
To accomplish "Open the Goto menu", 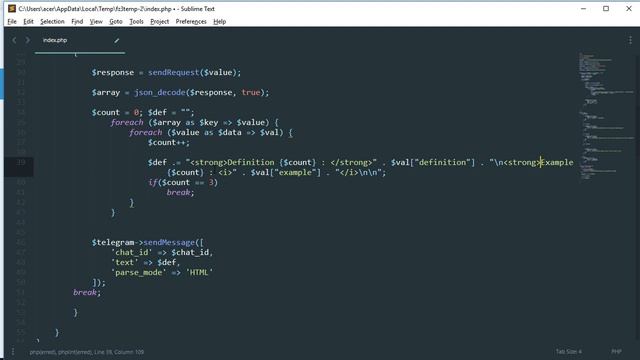I will (116, 22).
